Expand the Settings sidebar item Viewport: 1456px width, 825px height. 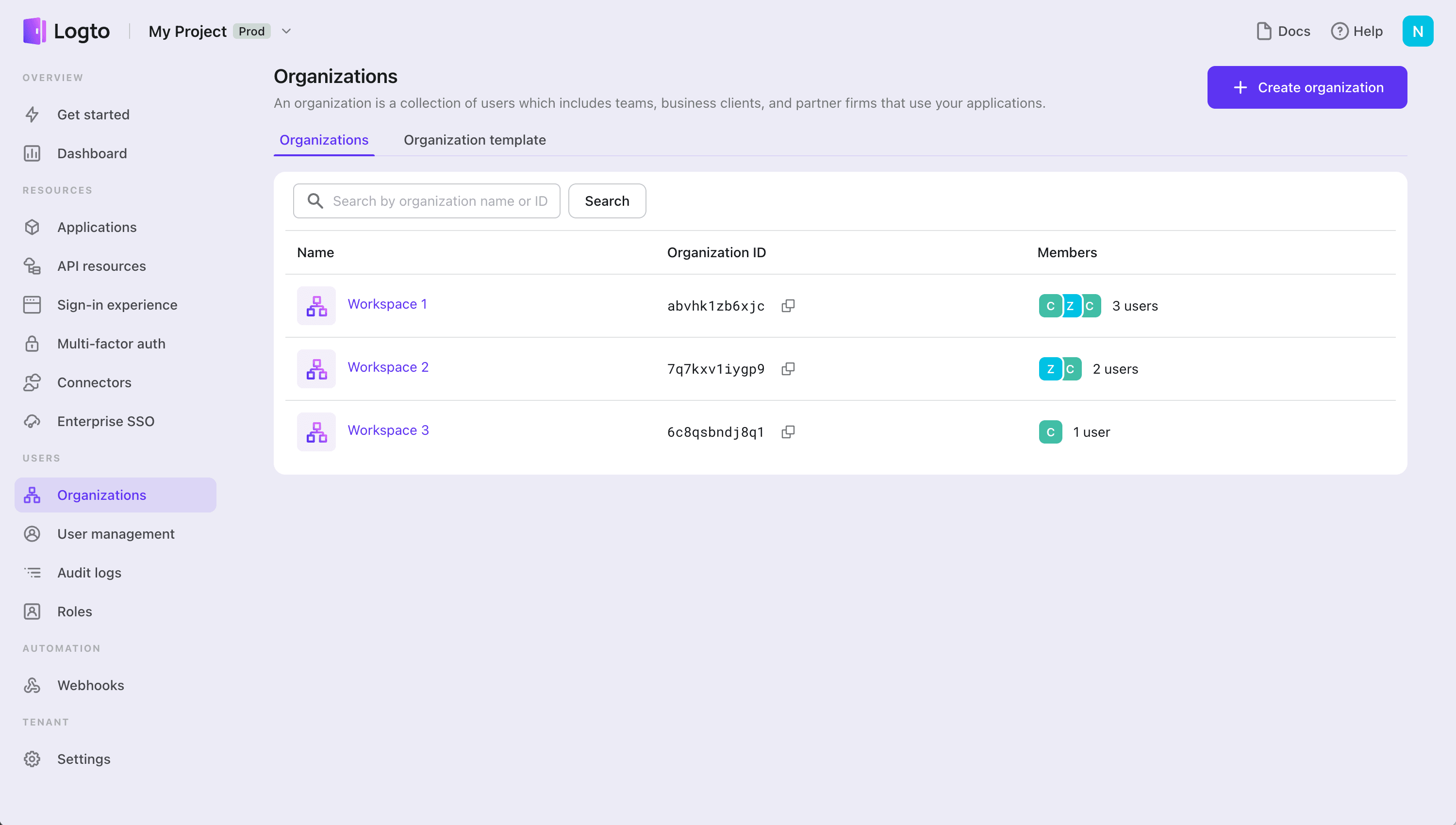[x=84, y=759]
